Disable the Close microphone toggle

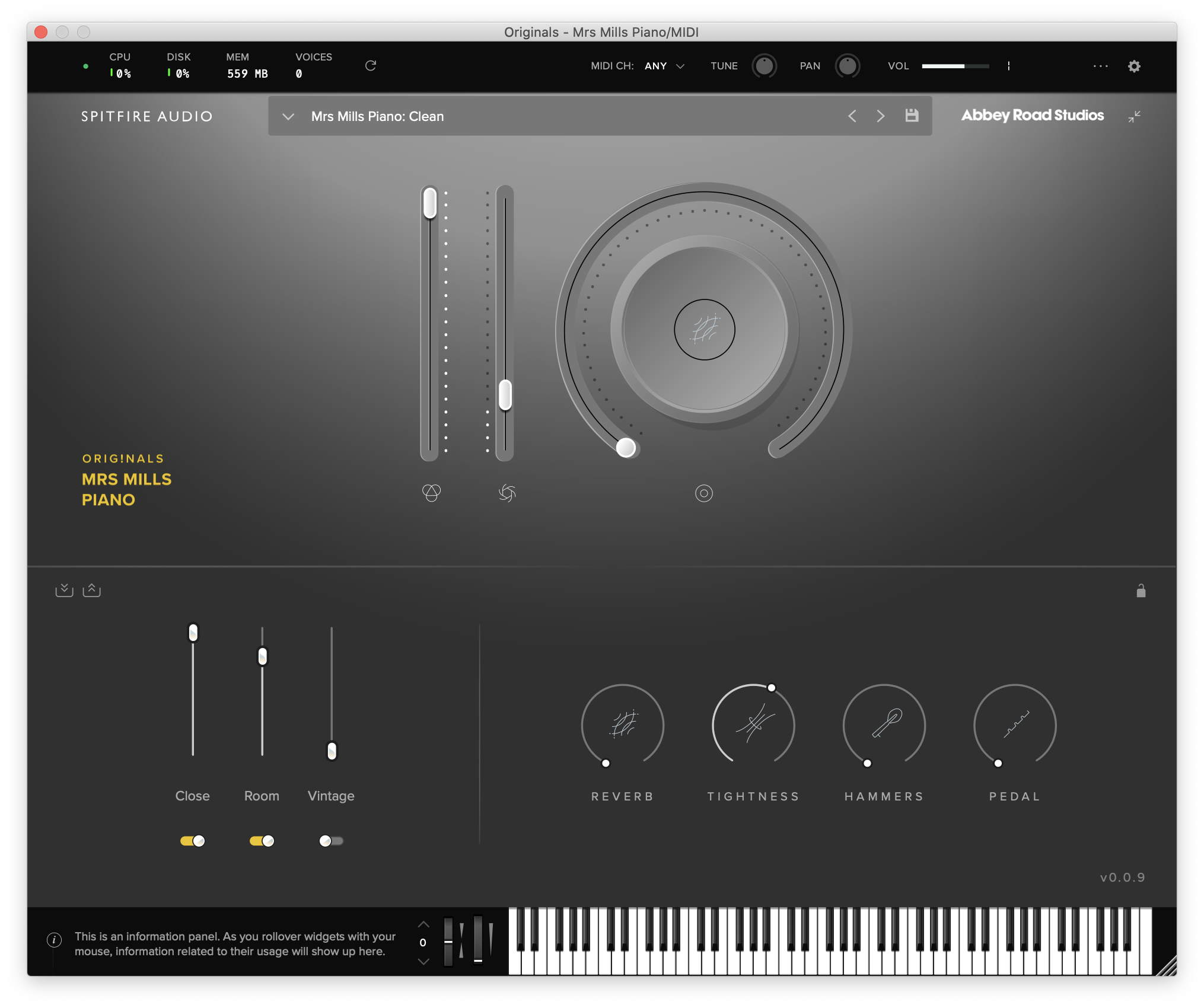point(193,841)
